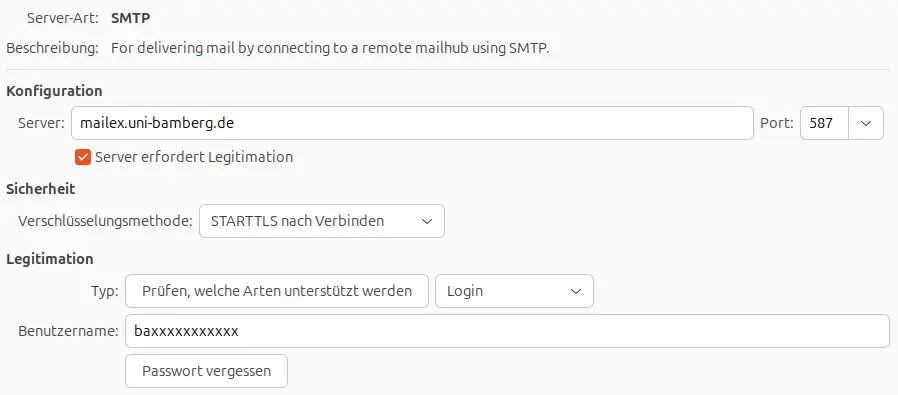Click the Sicherheit section heading
This screenshot has height=395, width=898.
41,189
